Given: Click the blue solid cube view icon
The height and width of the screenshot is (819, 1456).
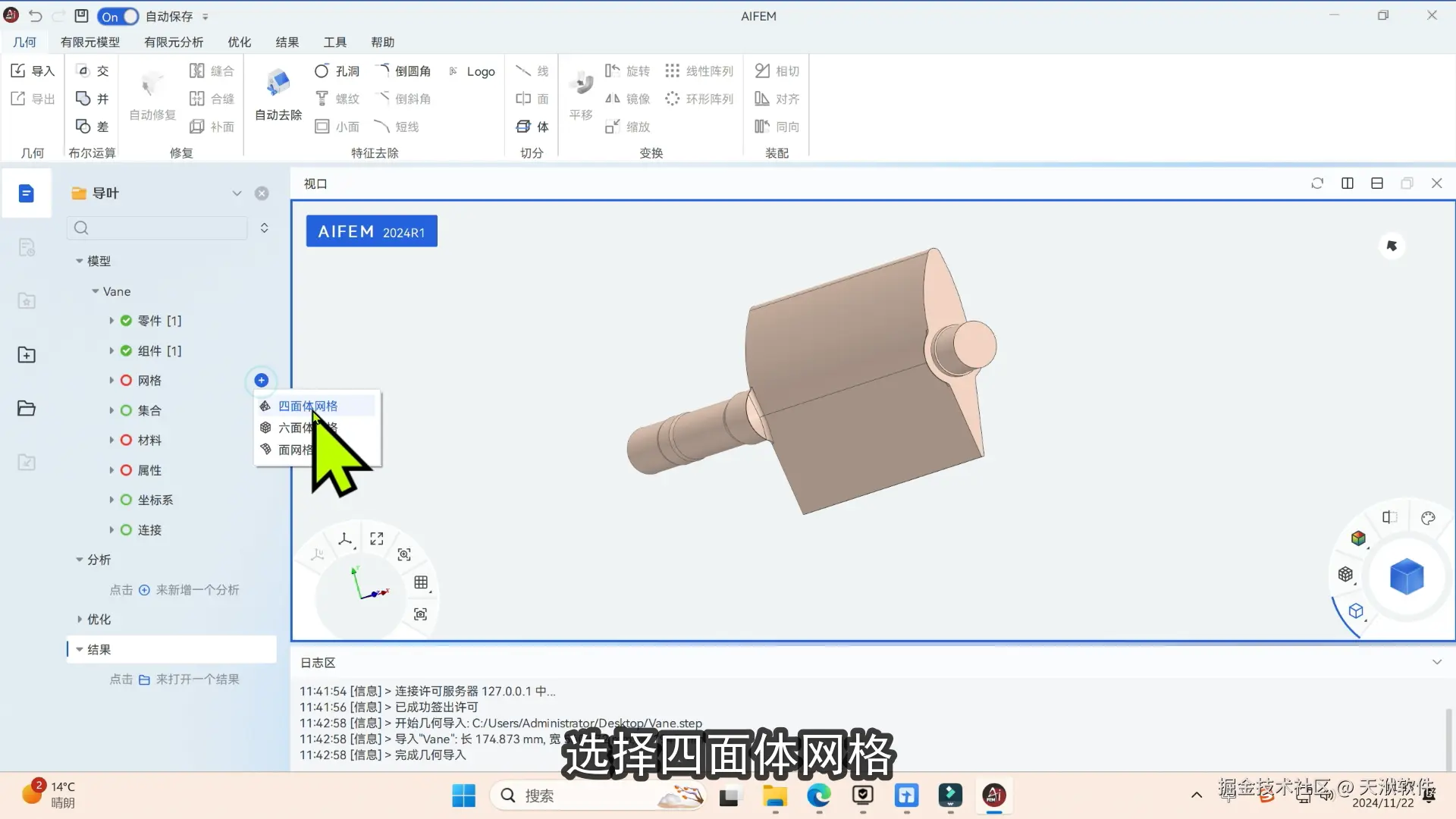Looking at the screenshot, I should point(1407,577).
